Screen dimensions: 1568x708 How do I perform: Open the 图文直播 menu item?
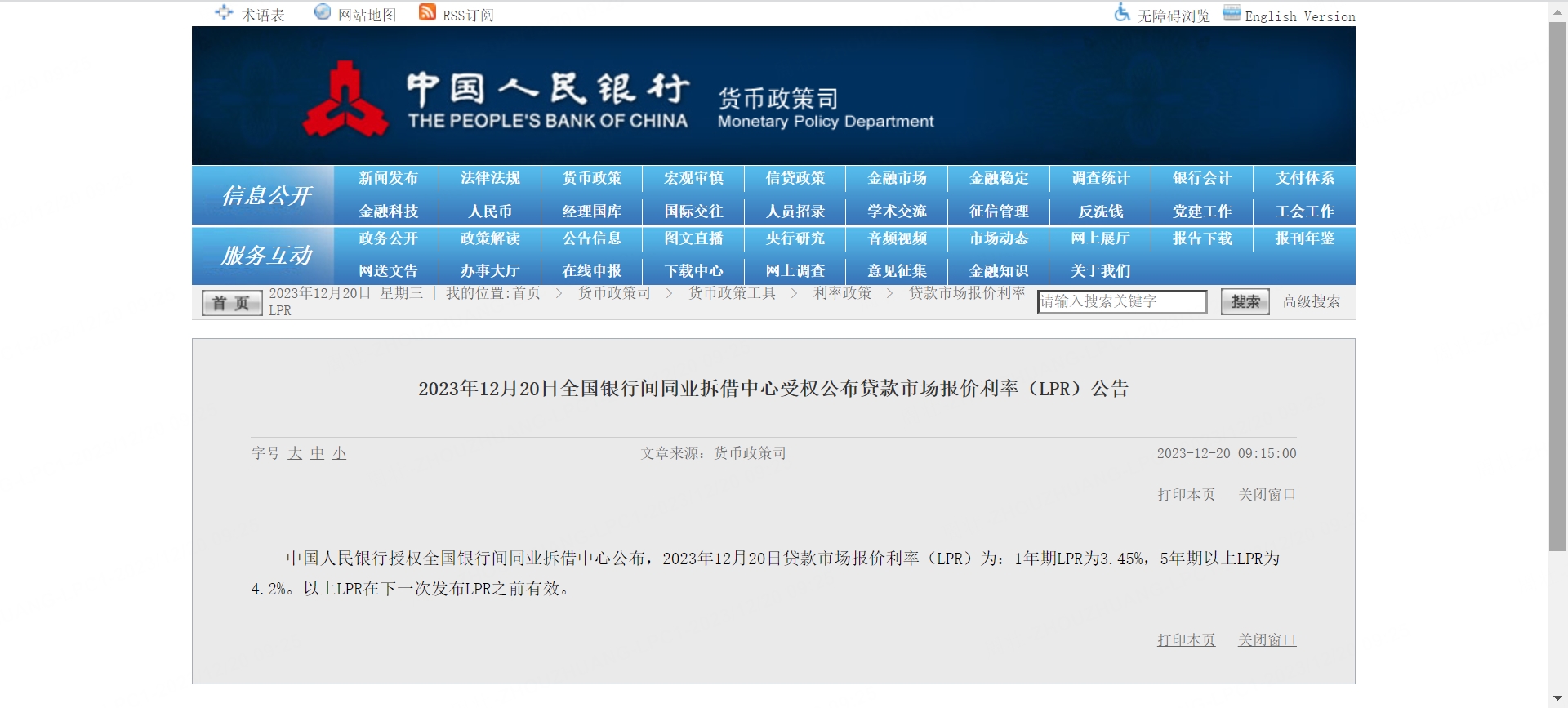(693, 238)
